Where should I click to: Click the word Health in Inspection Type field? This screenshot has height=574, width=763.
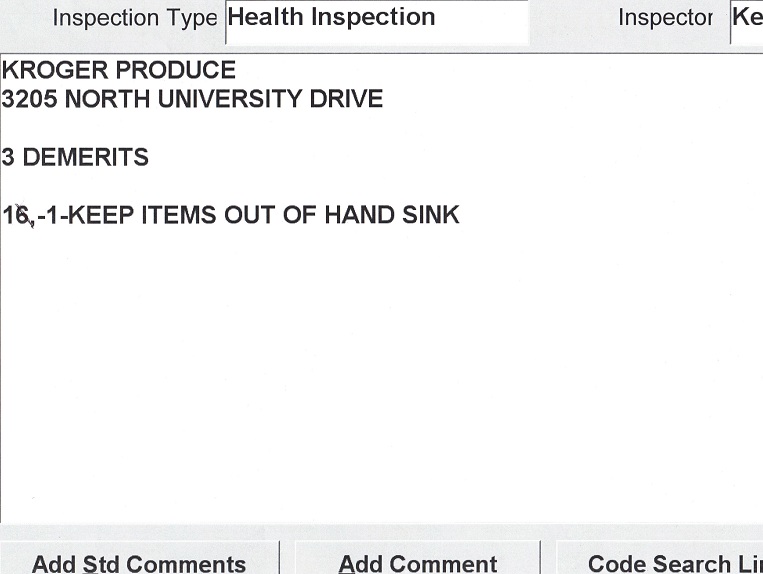pyautogui.click(x=264, y=18)
